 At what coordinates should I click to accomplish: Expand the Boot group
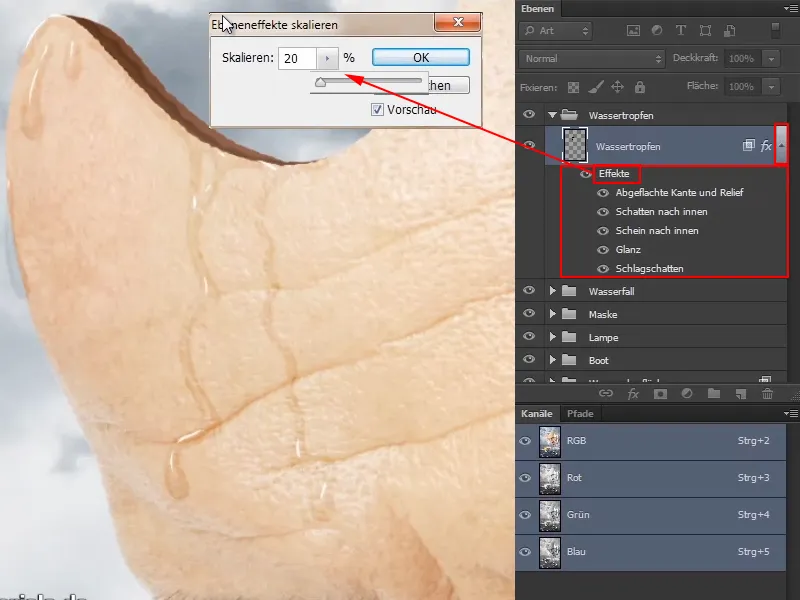[552, 360]
